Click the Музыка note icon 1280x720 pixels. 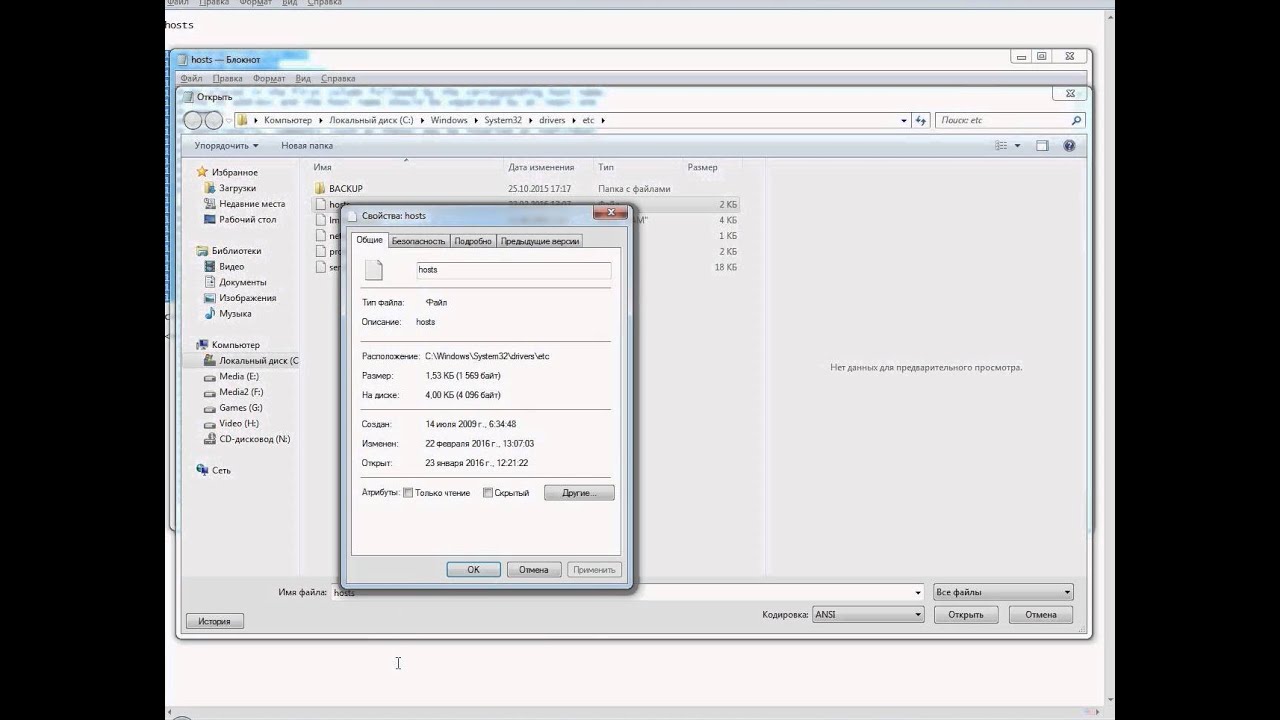[x=210, y=314]
